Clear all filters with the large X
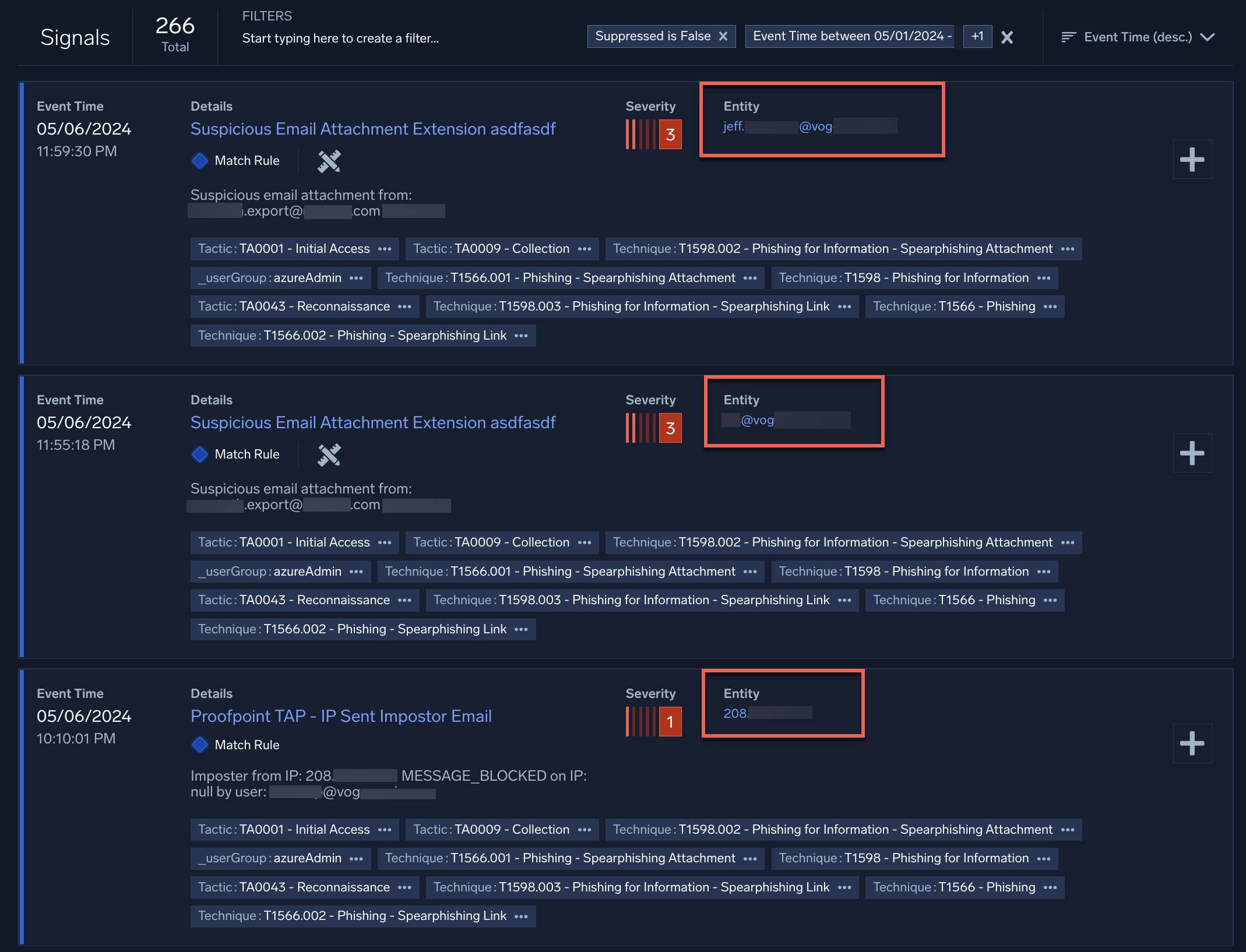The image size is (1246, 952). pyautogui.click(x=1006, y=38)
